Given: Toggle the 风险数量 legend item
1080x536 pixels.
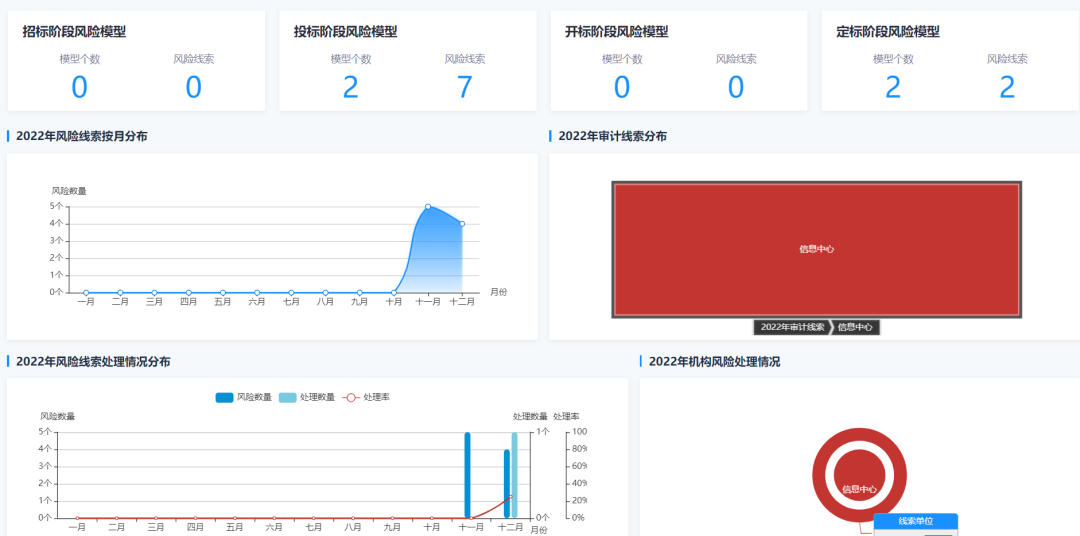Looking at the screenshot, I should (x=243, y=397).
